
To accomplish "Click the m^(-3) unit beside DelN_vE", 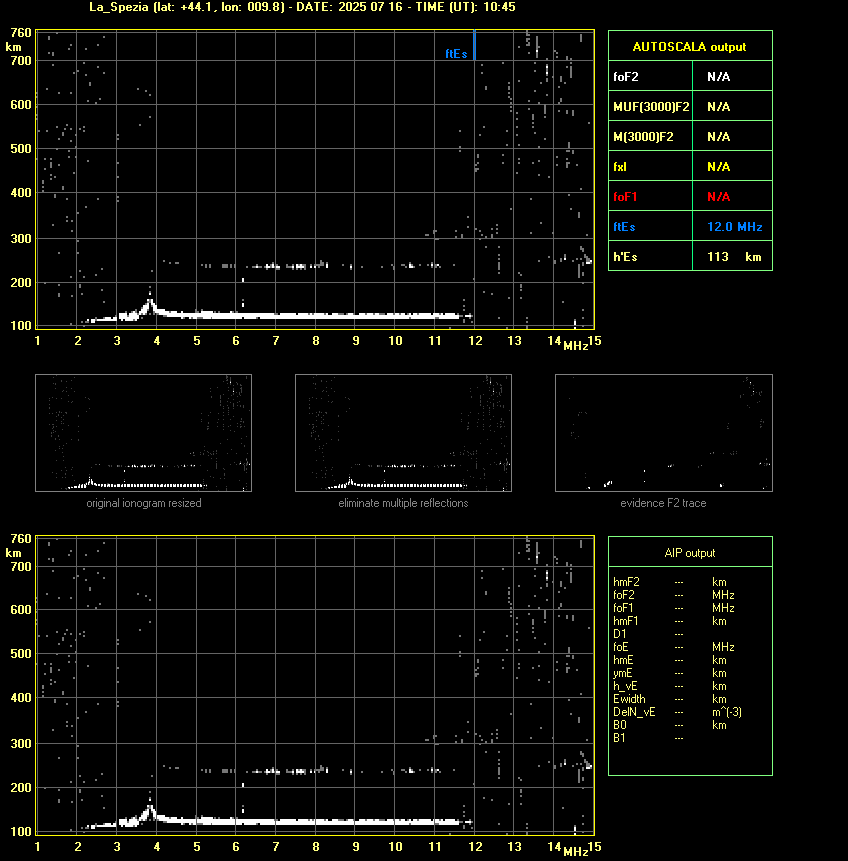I will pyautogui.click(x=727, y=712).
